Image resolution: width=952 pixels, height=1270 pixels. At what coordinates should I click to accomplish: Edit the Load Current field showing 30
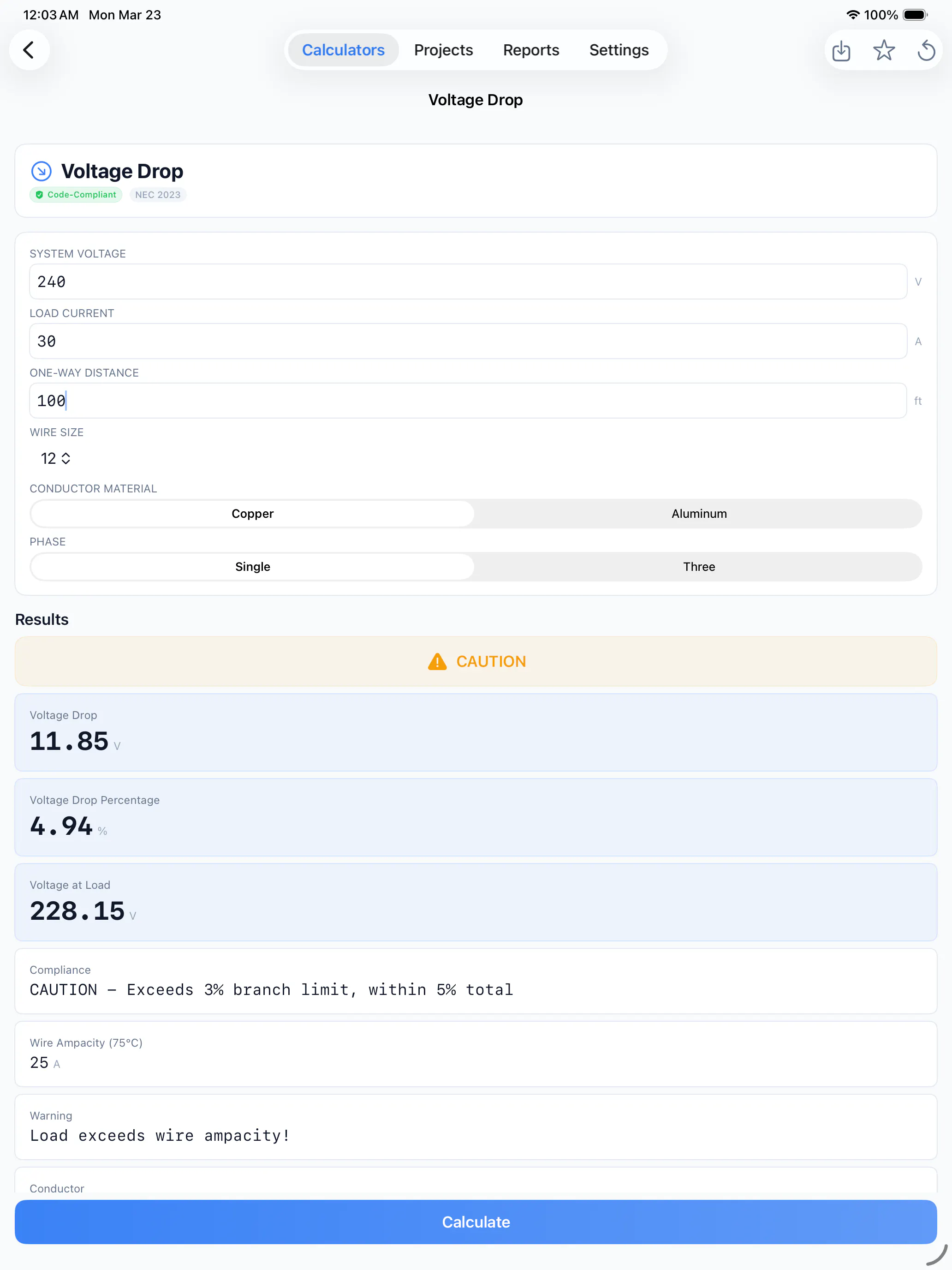(468, 341)
